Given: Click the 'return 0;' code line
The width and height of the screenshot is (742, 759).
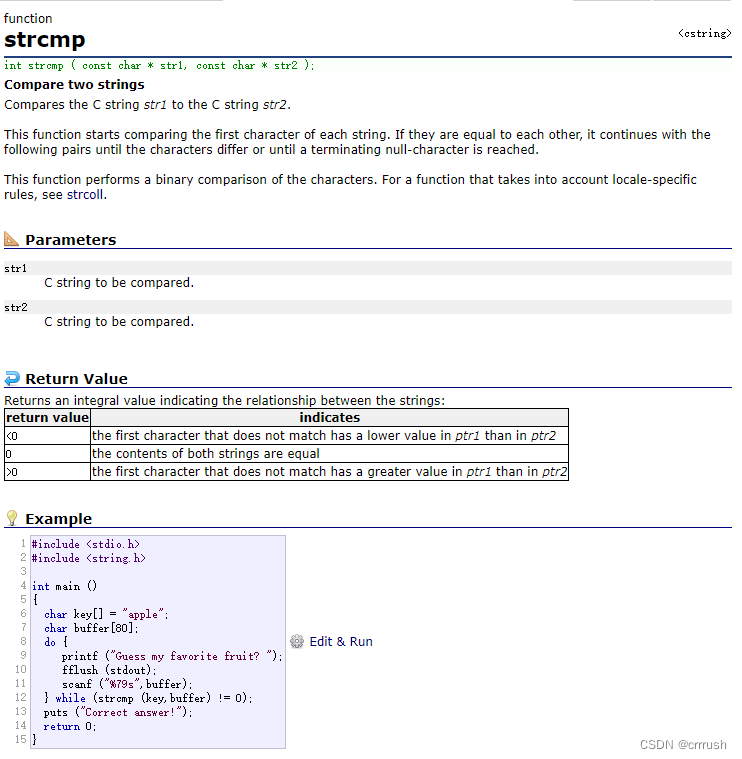Looking at the screenshot, I should (x=69, y=727).
